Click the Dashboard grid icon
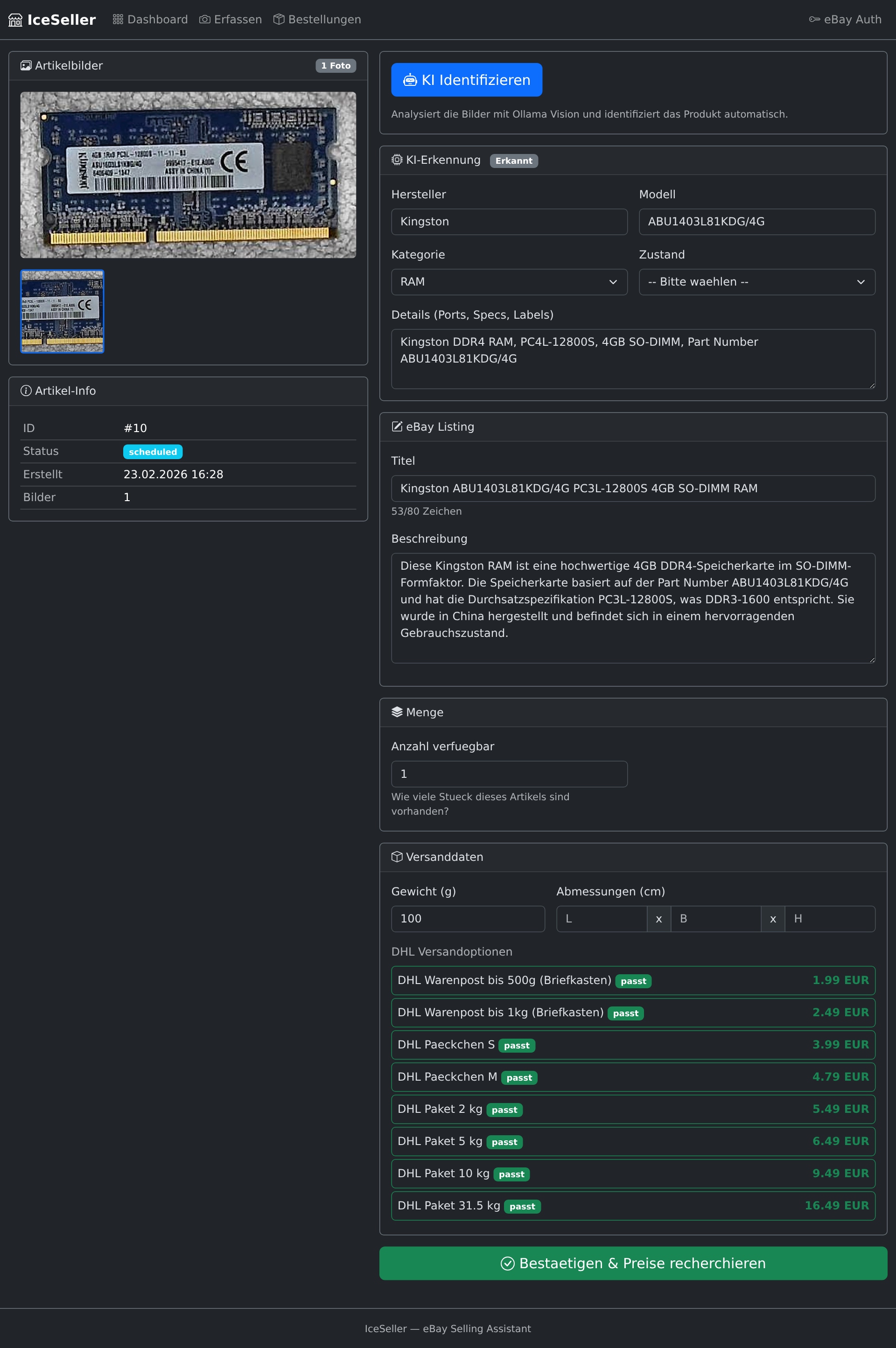This screenshot has height=1348, width=896. point(118,20)
